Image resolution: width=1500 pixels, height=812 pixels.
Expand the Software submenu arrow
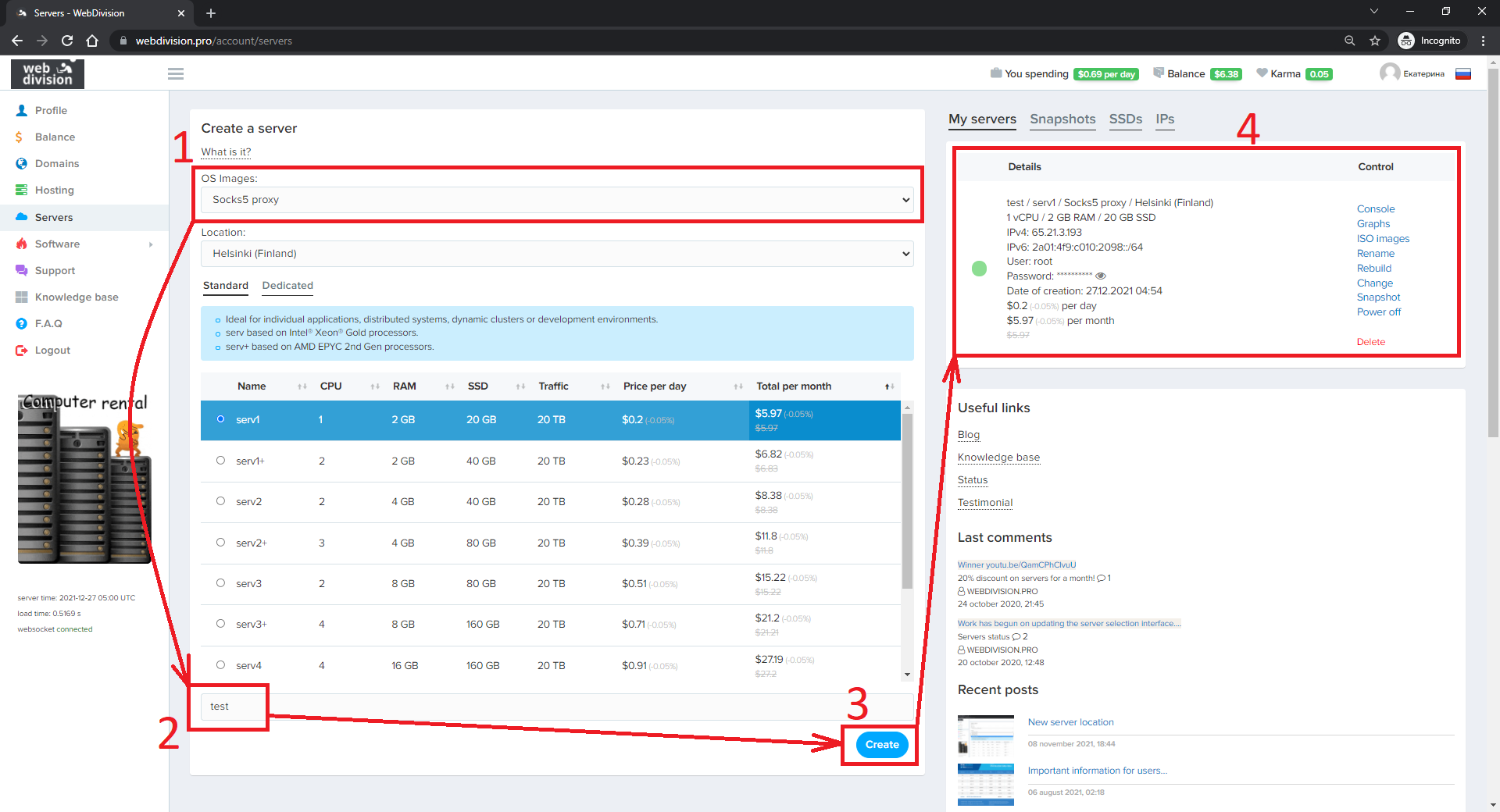pyautogui.click(x=151, y=244)
